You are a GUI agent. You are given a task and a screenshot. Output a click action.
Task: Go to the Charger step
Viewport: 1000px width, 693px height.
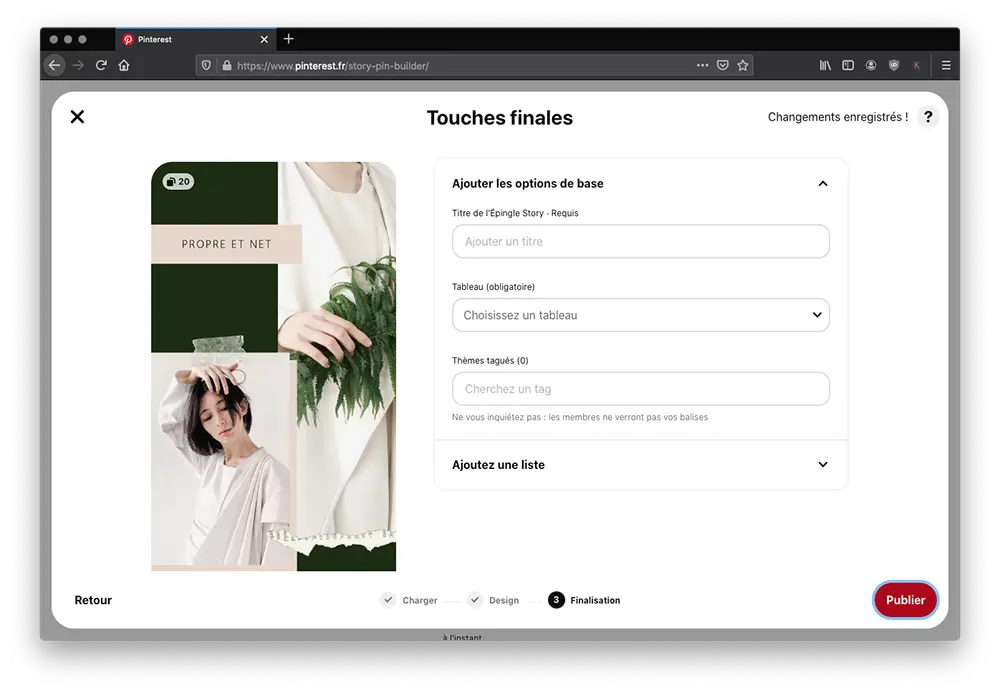tap(409, 600)
